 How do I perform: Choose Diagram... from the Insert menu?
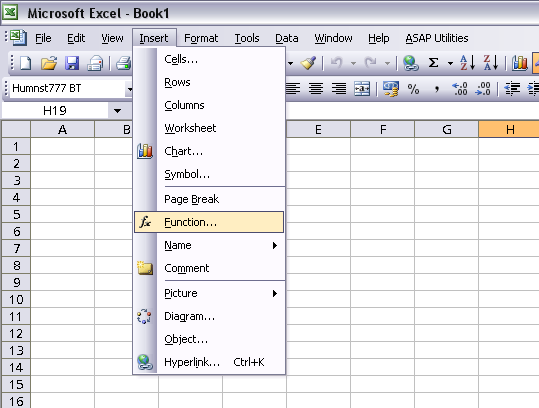coord(209,316)
